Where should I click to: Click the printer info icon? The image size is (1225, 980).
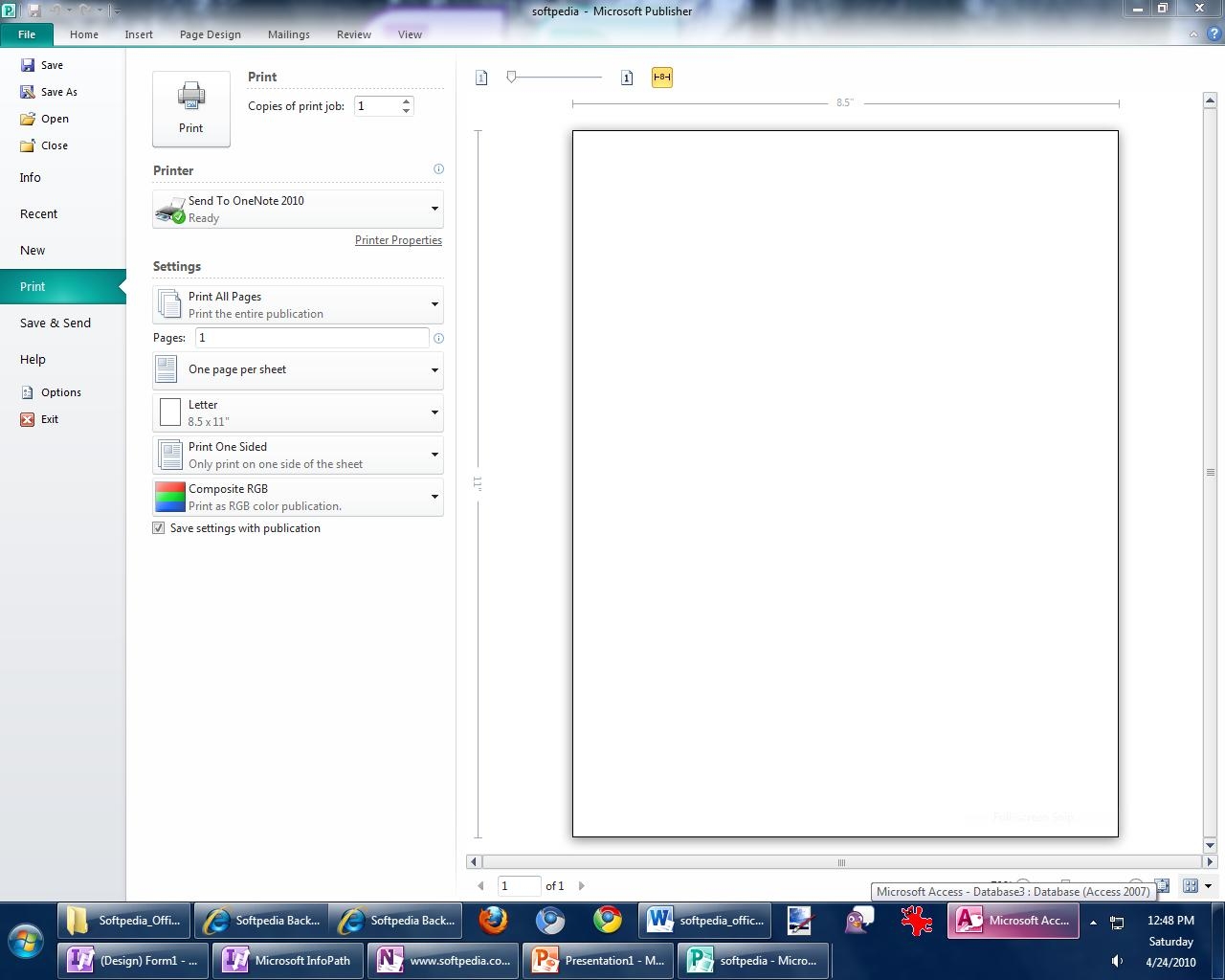tap(438, 169)
